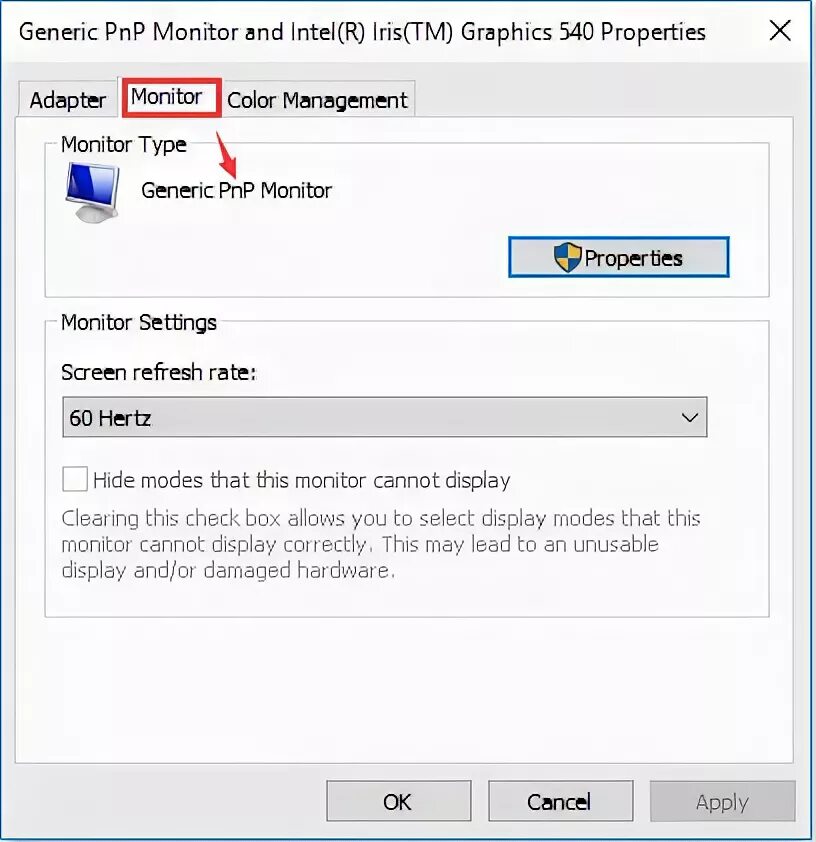Switch to the Adapter tab
Image resolution: width=816 pixels, height=842 pixels.
68,100
